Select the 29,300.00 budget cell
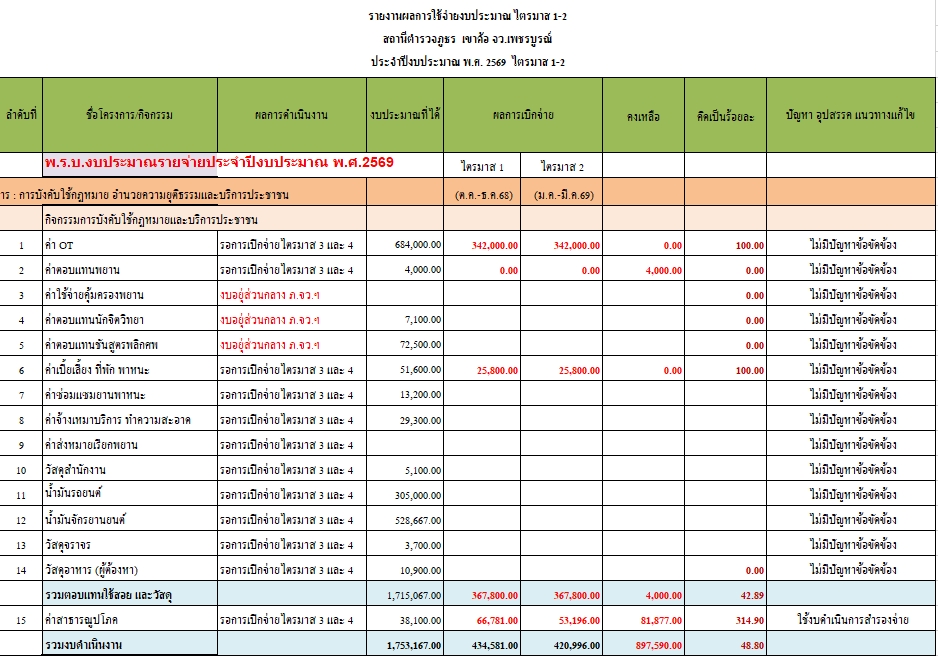This screenshot has width=938, height=656. click(x=405, y=420)
